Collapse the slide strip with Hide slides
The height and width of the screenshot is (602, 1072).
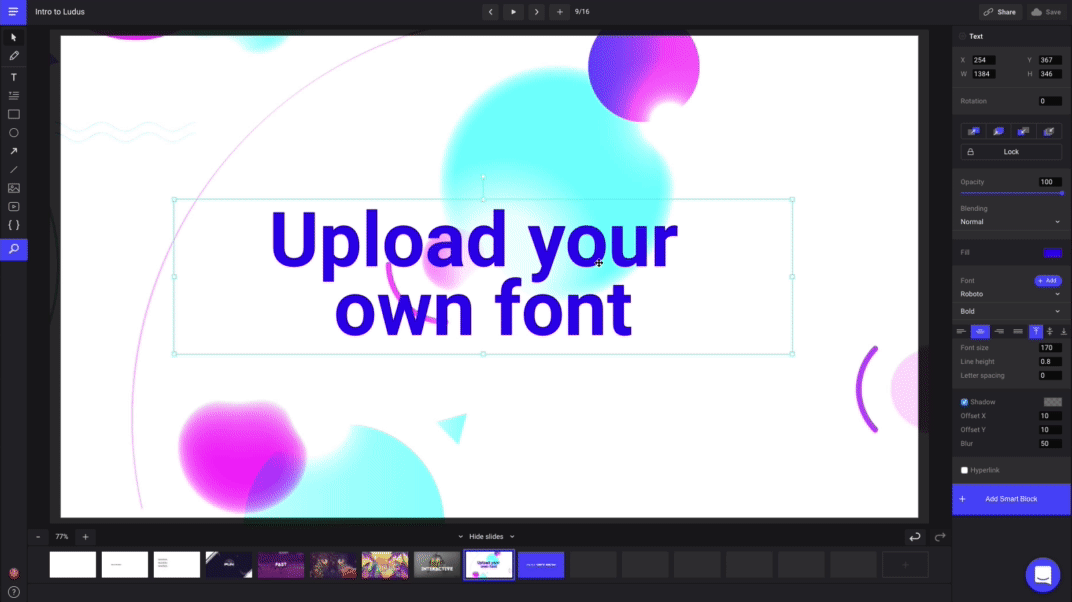point(485,537)
